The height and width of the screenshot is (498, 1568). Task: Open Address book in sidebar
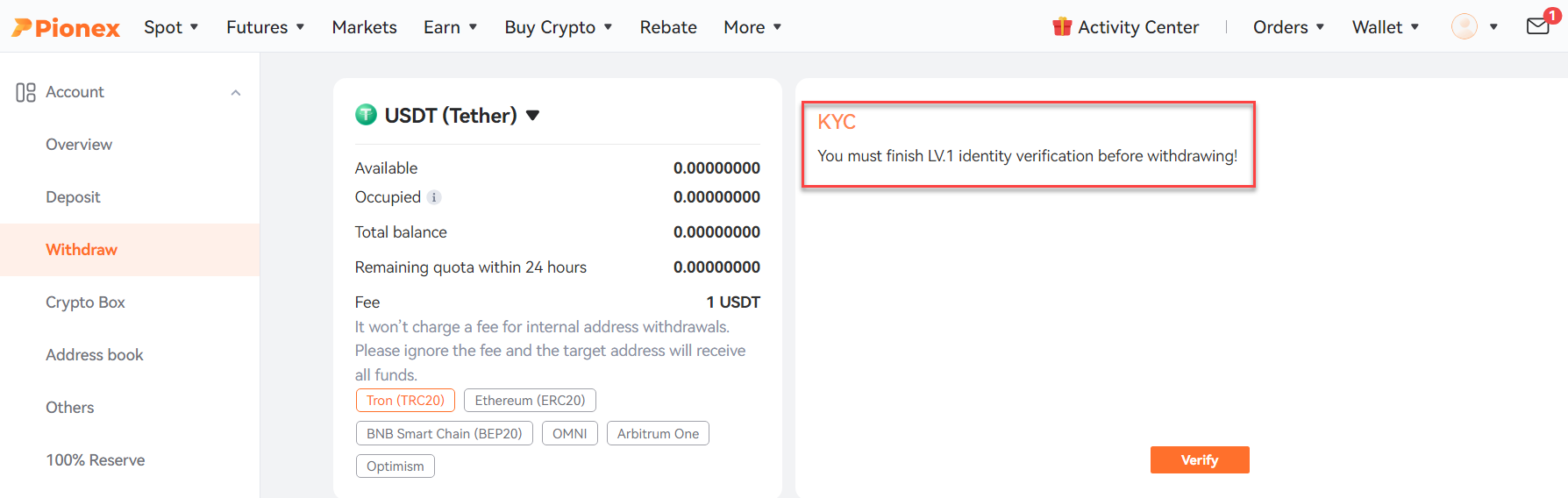(x=95, y=355)
